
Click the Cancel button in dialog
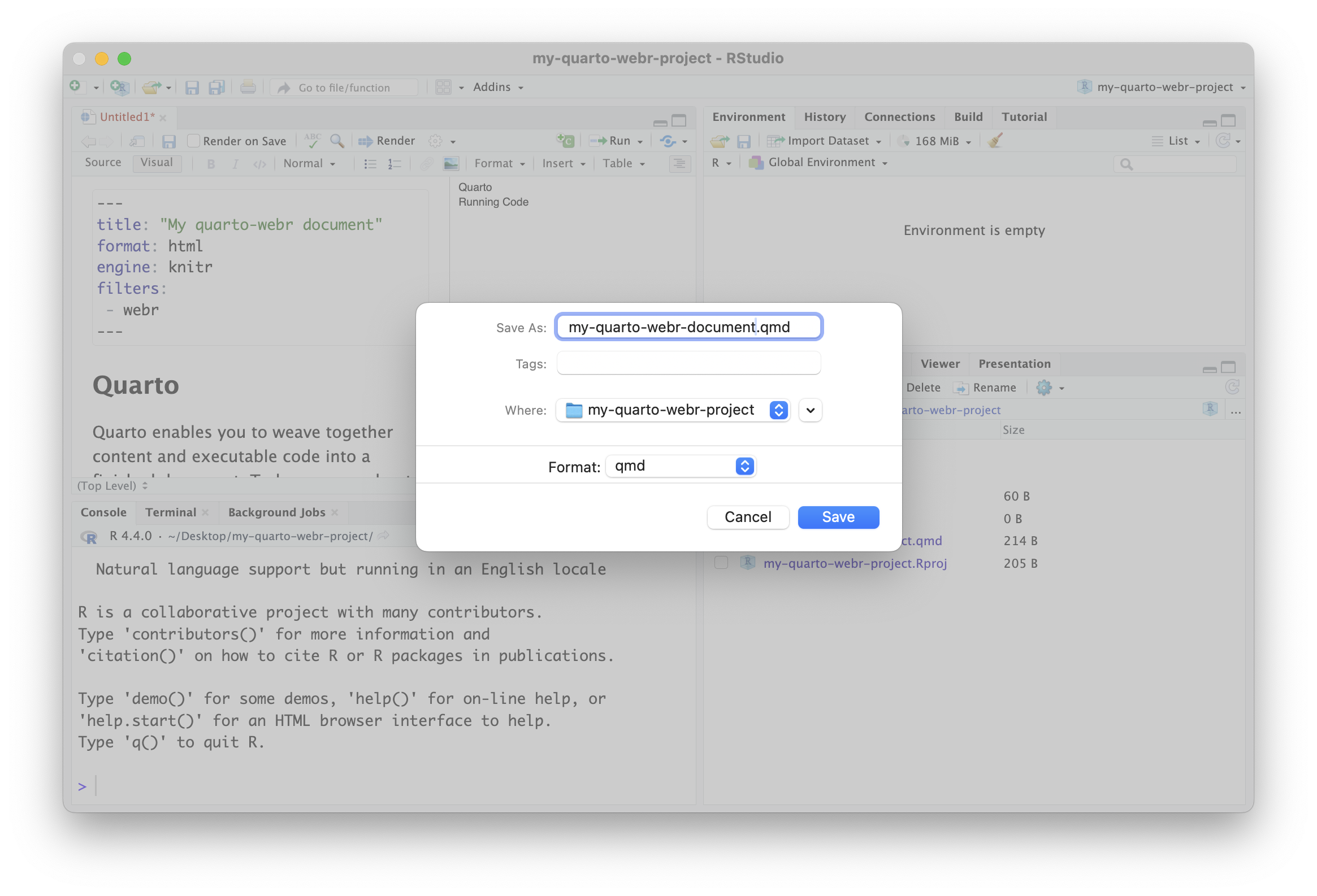coord(747,516)
